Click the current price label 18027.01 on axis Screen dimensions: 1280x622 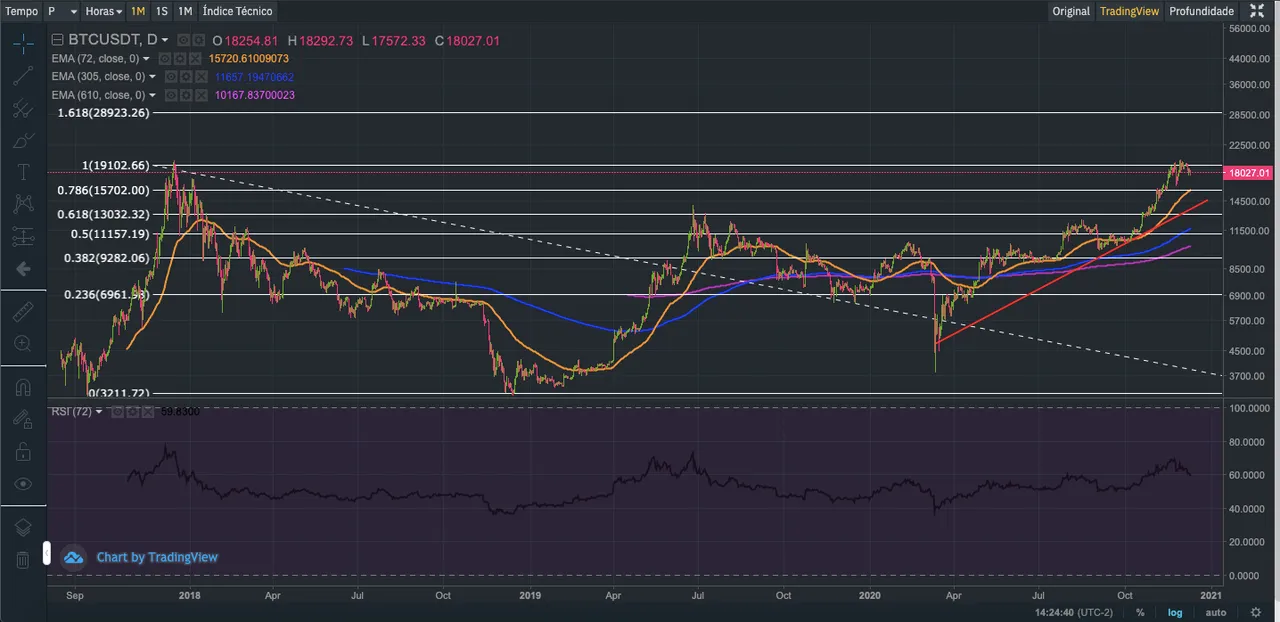1249,173
